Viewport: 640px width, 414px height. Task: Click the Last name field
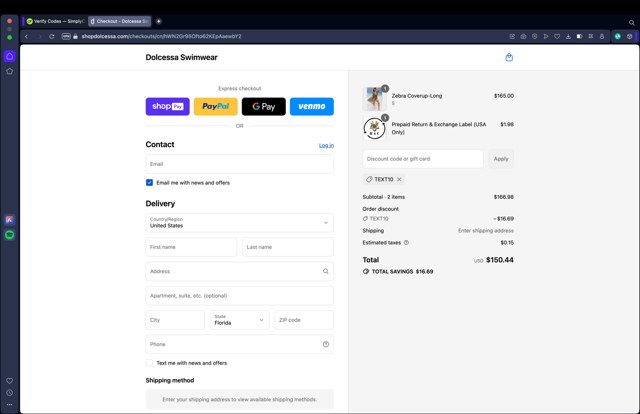point(288,247)
